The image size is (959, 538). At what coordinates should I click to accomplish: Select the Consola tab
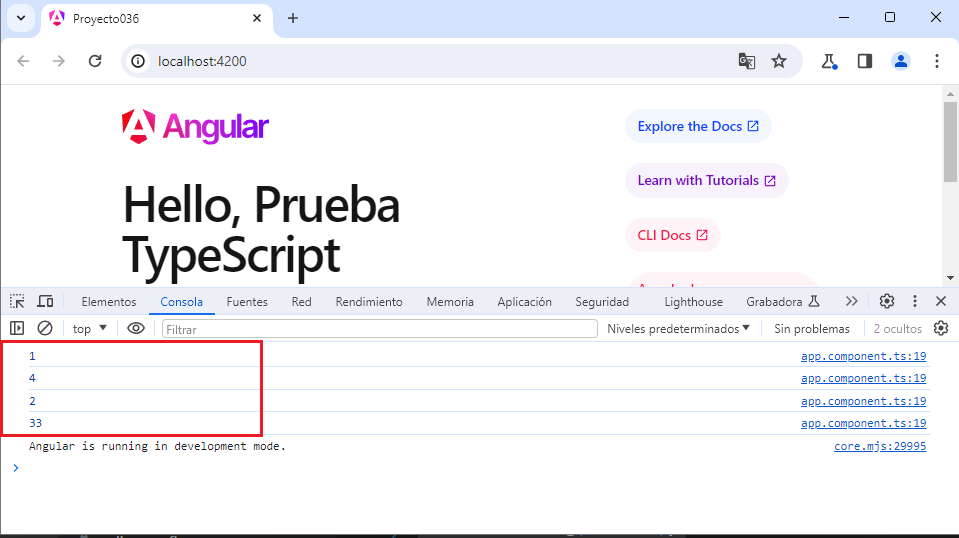pos(182,302)
